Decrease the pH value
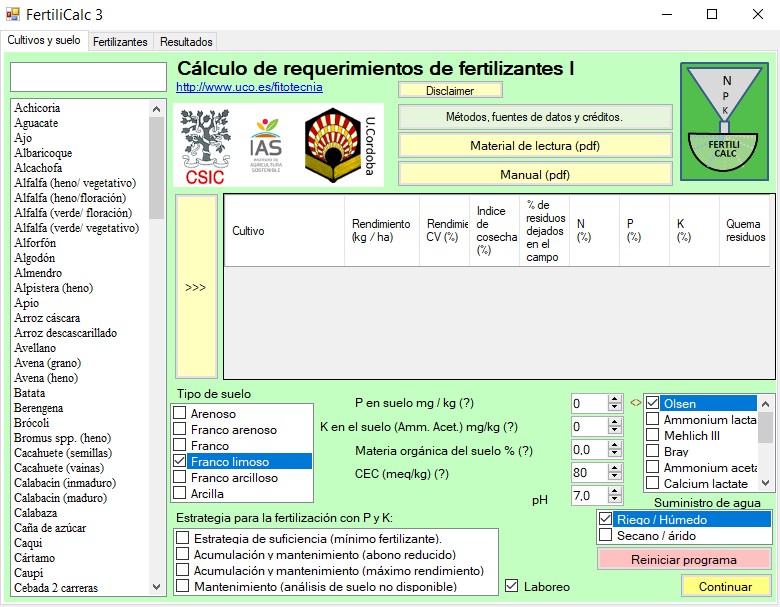This screenshot has height=607, width=780. 615,499
